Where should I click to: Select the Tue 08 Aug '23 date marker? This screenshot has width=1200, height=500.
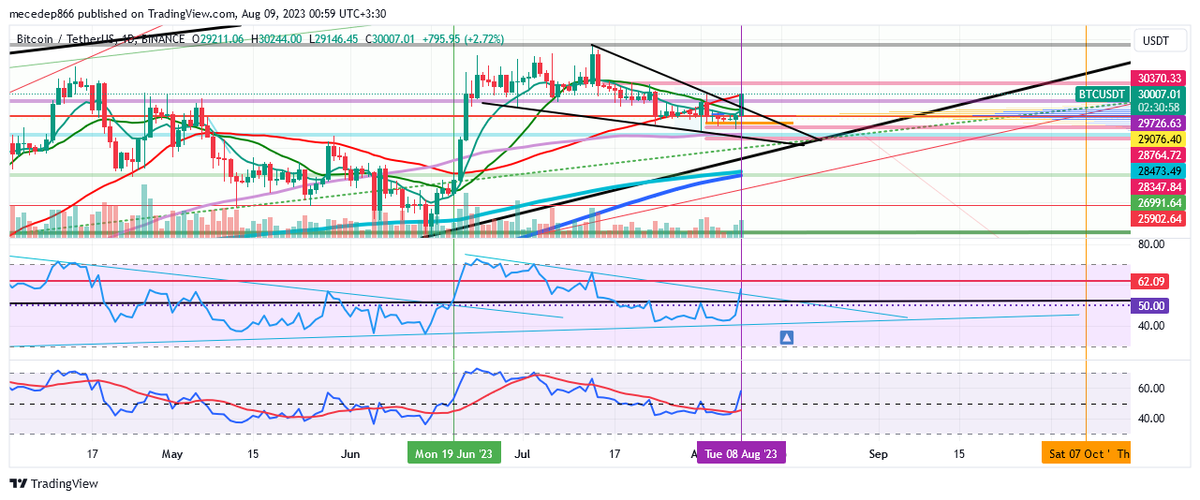[x=740, y=454]
